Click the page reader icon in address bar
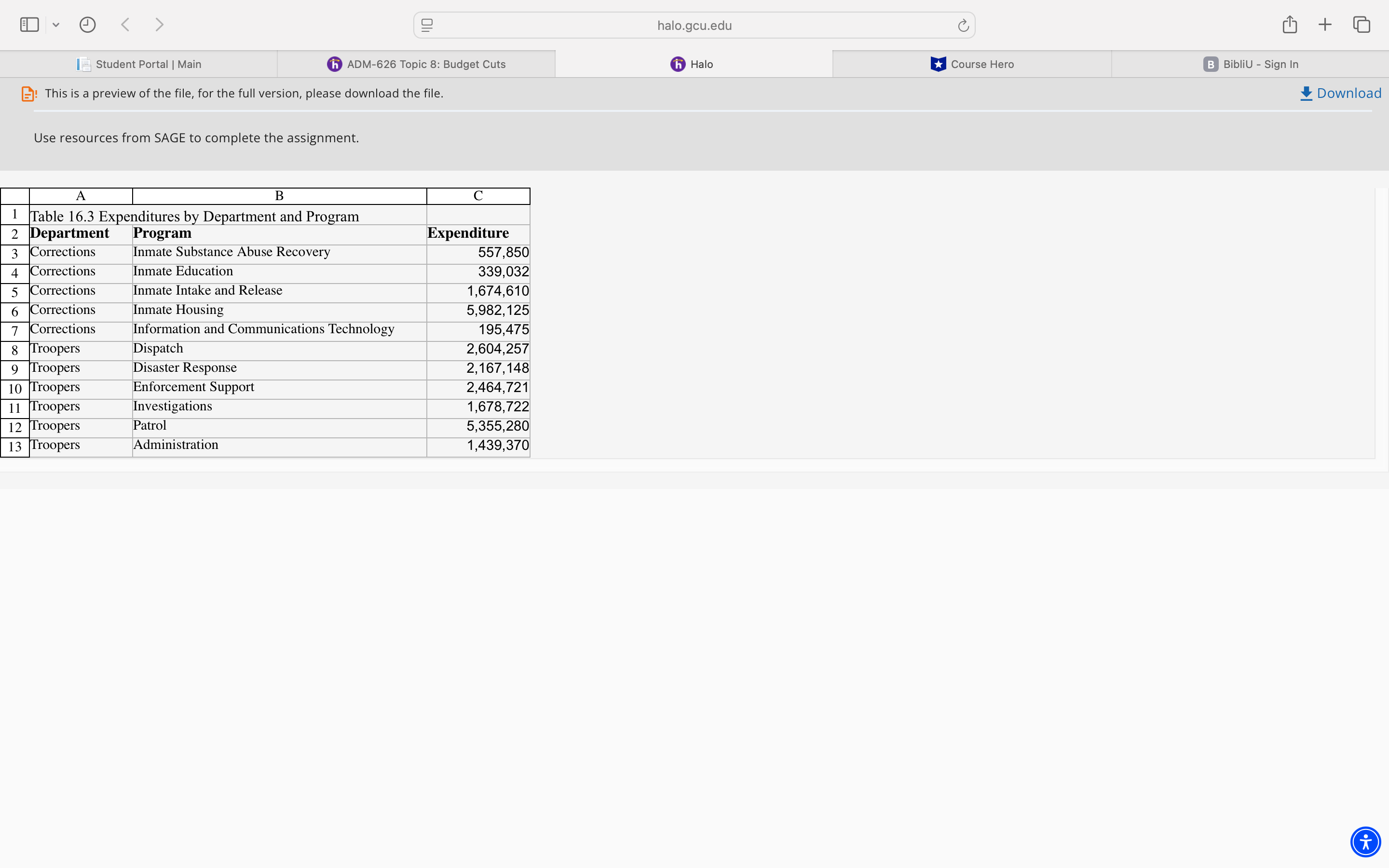The height and width of the screenshot is (868, 1389). pyautogui.click(x=427, y=25)
